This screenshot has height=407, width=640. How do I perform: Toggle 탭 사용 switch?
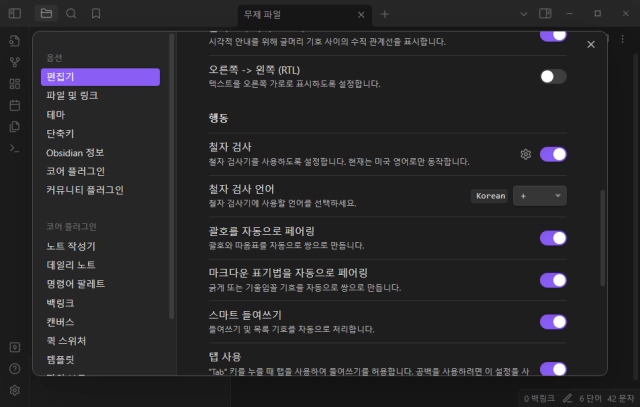(x=553, y=369)
